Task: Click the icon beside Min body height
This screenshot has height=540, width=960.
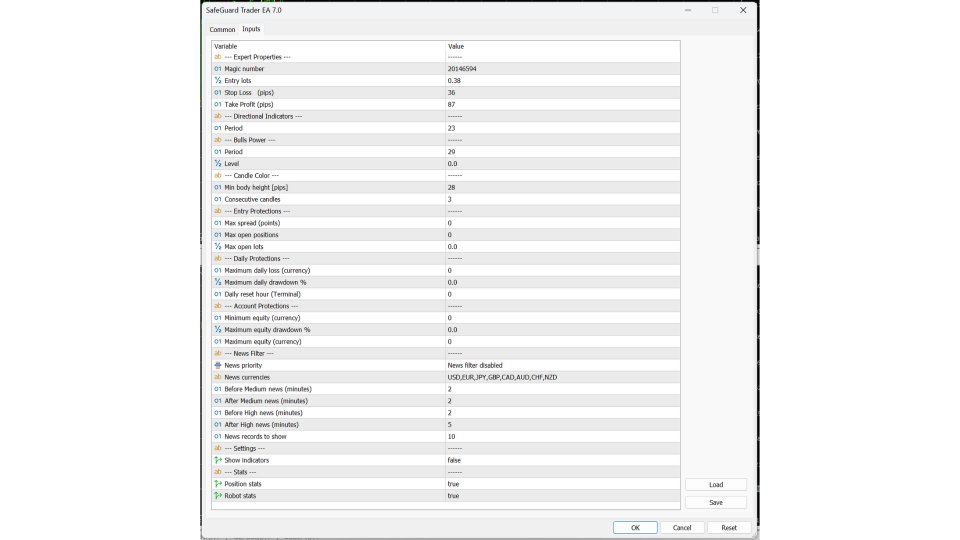Action: [x=217, y=187]
